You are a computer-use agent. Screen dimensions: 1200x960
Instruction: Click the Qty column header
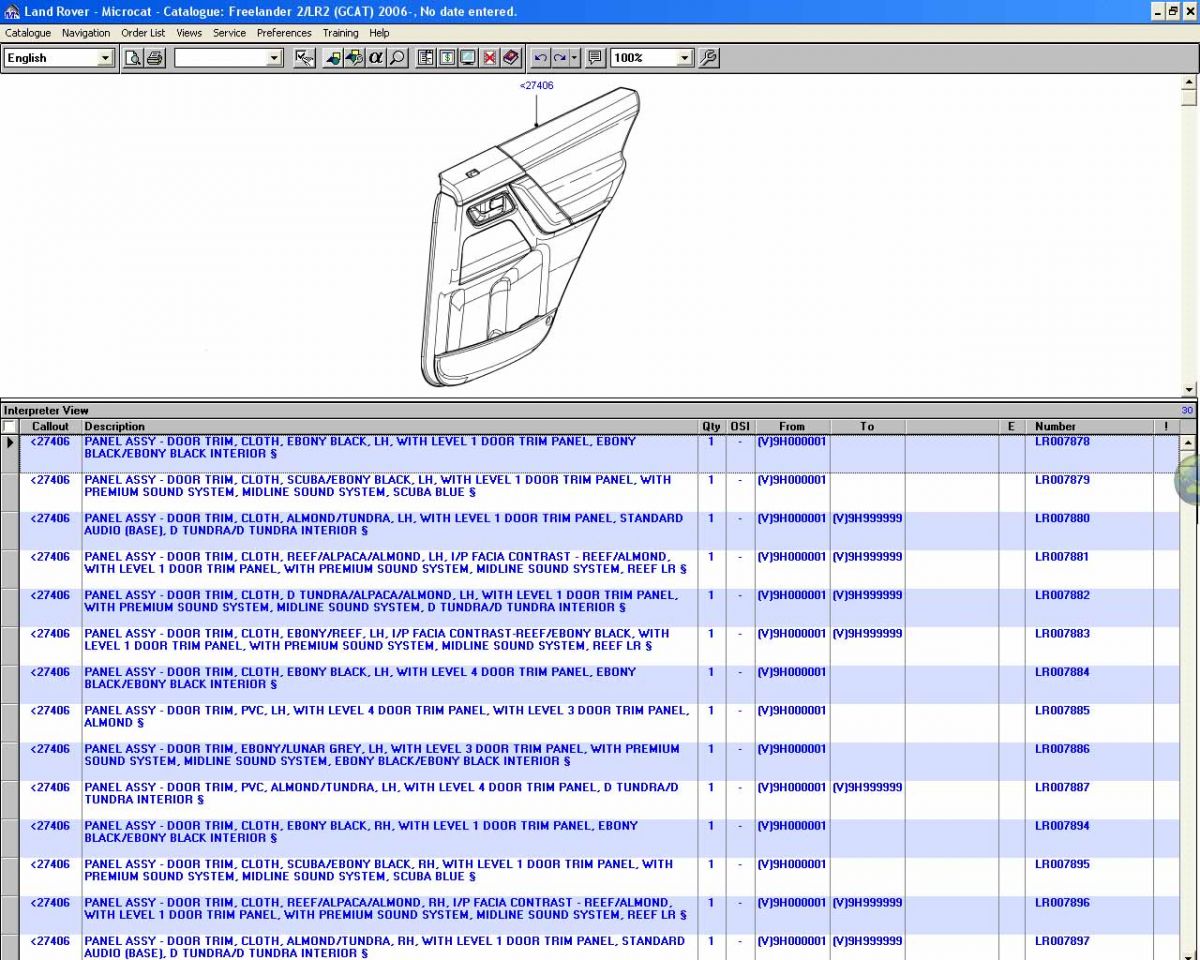tap(711, 426)
